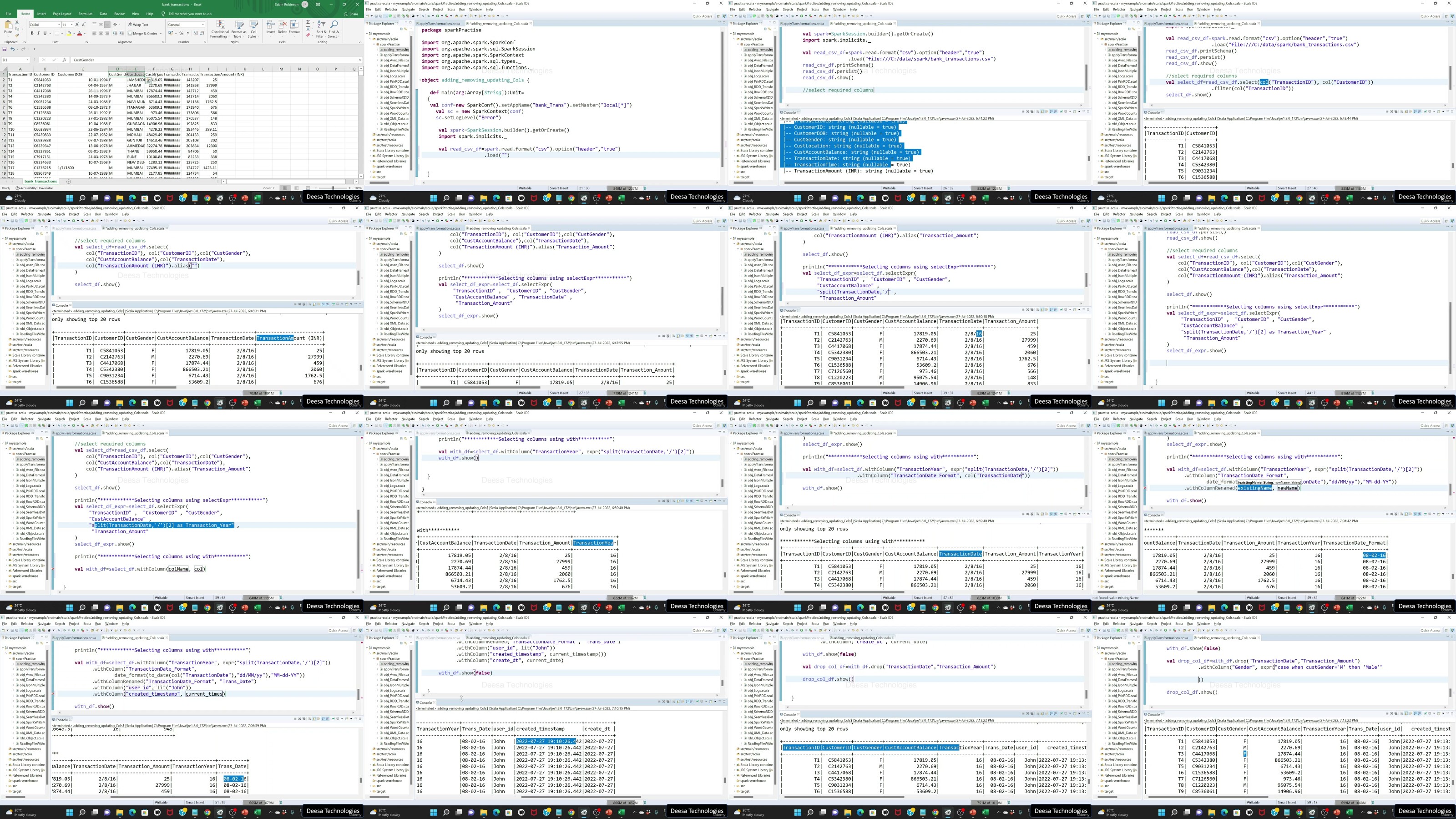
Task: Toggle Italic formatting in Excel Font group
Action: [x=38, y=33]
